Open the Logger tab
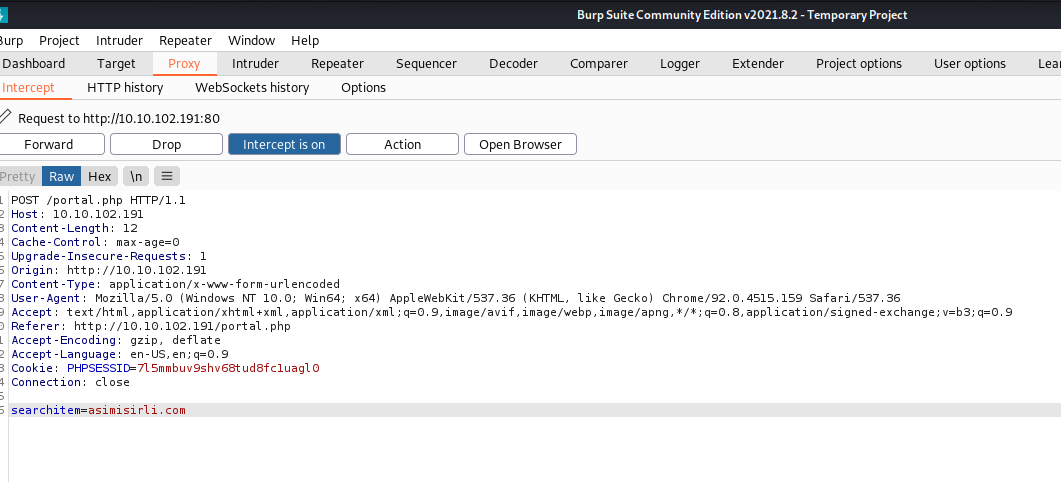1061x482 pixels. 680,64
